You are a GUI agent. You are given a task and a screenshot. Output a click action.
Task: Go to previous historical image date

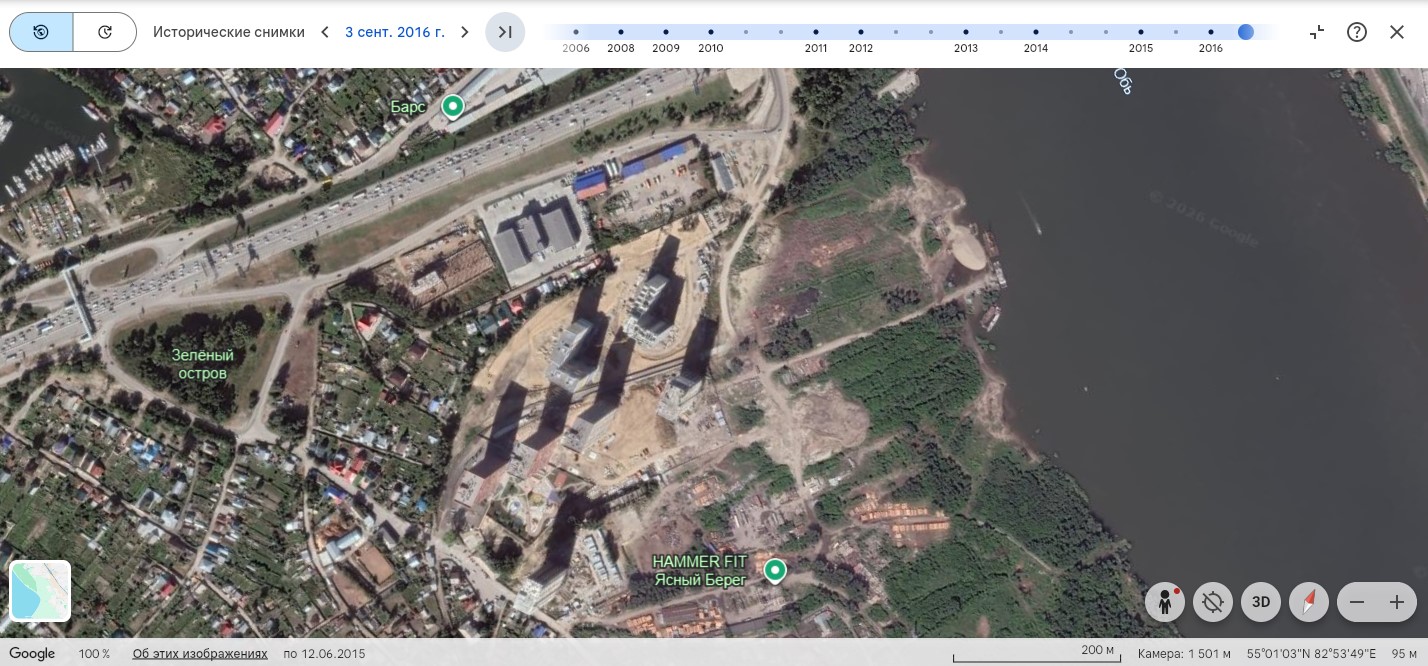click(325, 32)
